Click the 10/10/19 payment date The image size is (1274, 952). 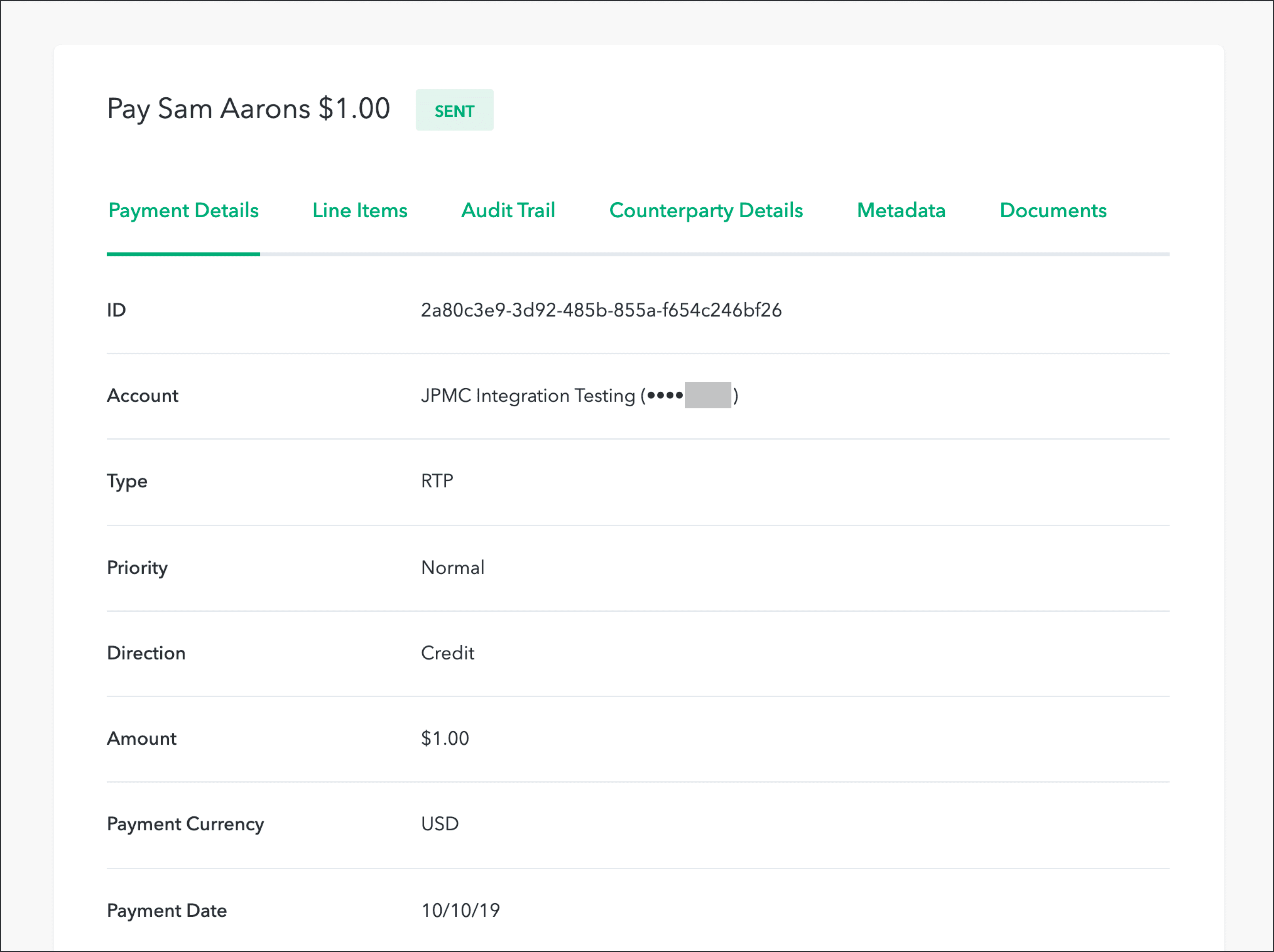click(x=460, y=910)
